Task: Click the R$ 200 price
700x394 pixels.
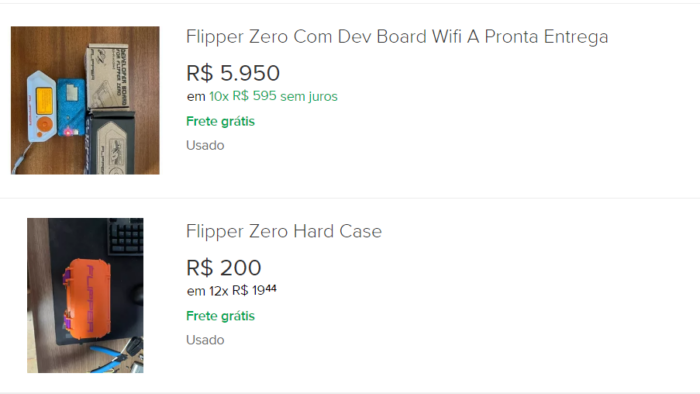Action: (224, 268)
